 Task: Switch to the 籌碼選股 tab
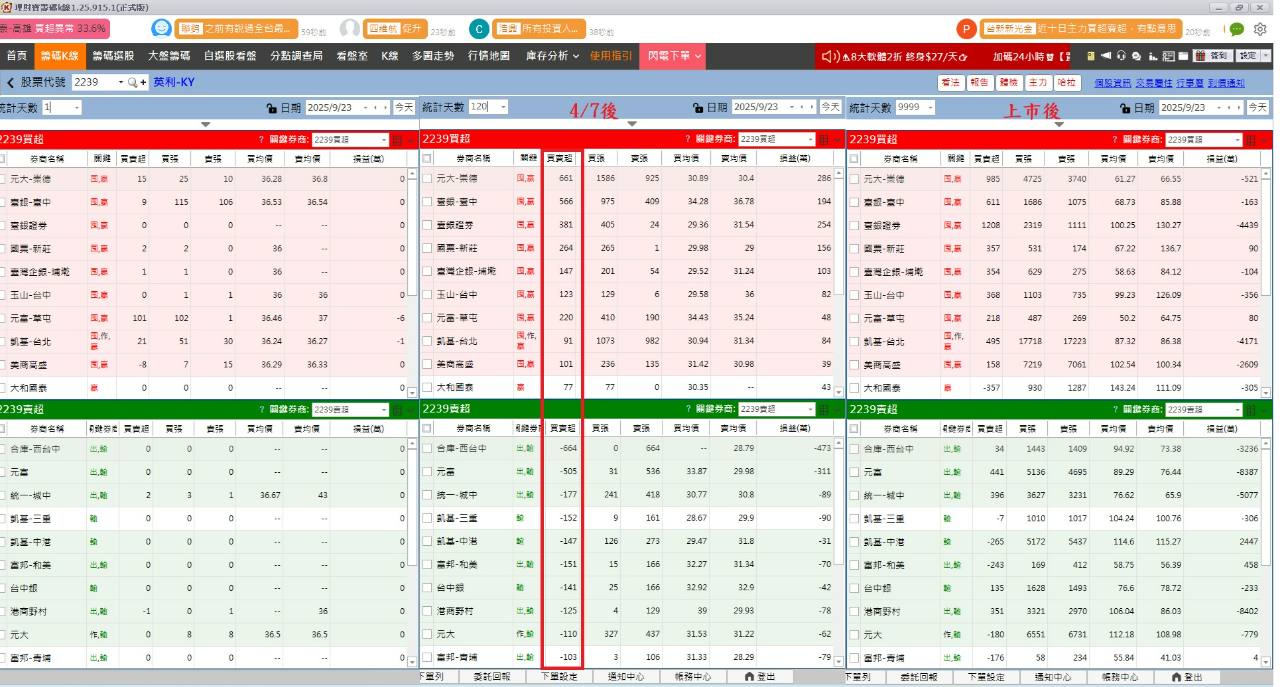(113, 56)
